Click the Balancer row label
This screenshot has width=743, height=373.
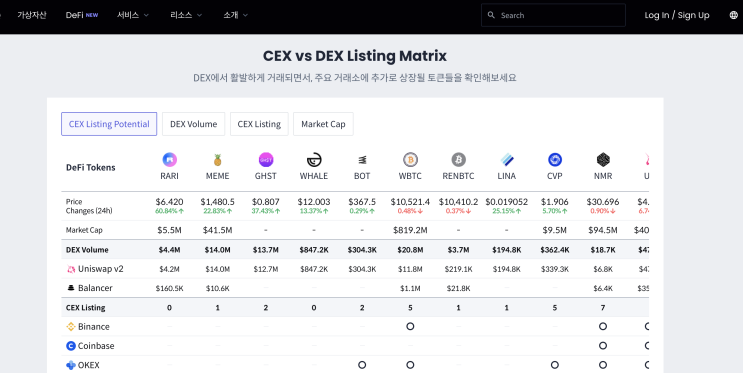point(95,288)
